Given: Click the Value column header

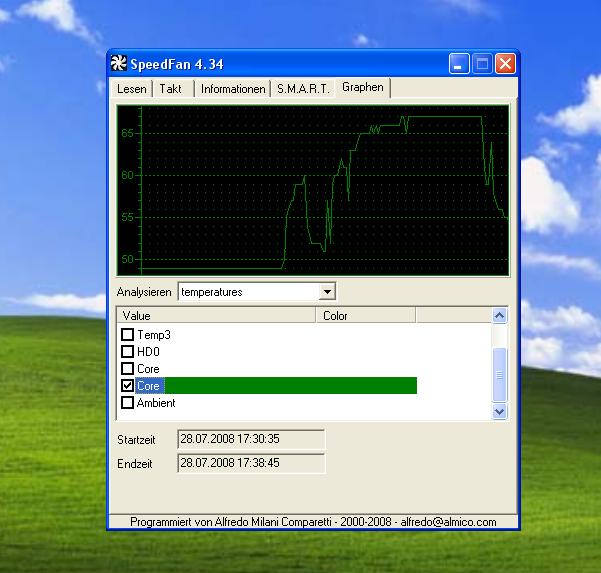Looking at the screenshot, I should coord(216,316).
